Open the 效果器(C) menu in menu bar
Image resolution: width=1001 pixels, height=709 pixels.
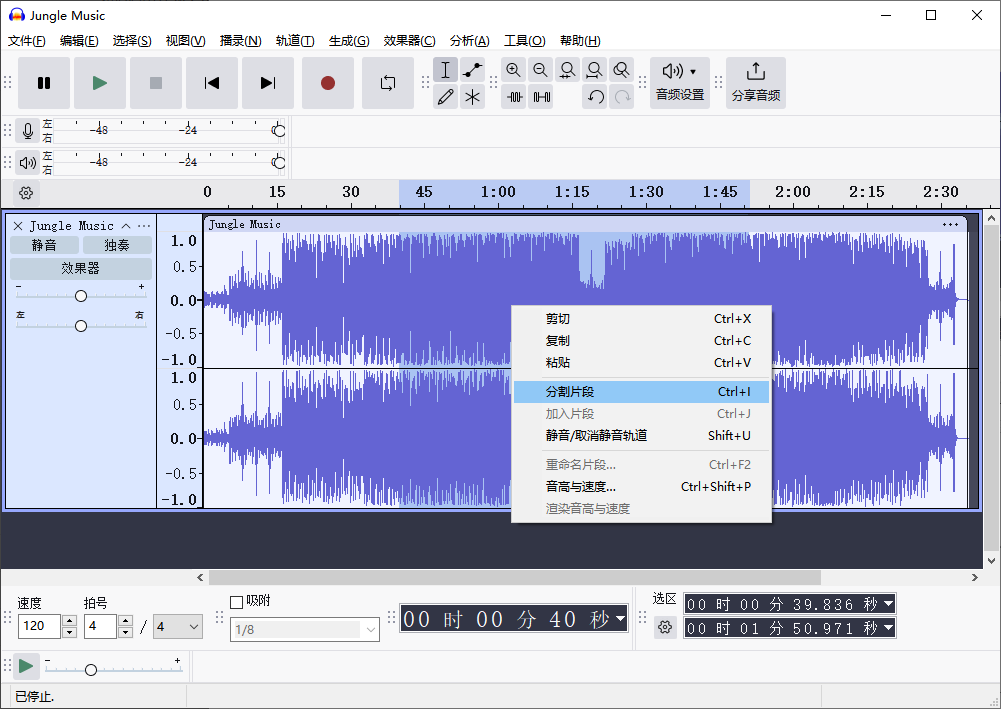coord(409,41)
